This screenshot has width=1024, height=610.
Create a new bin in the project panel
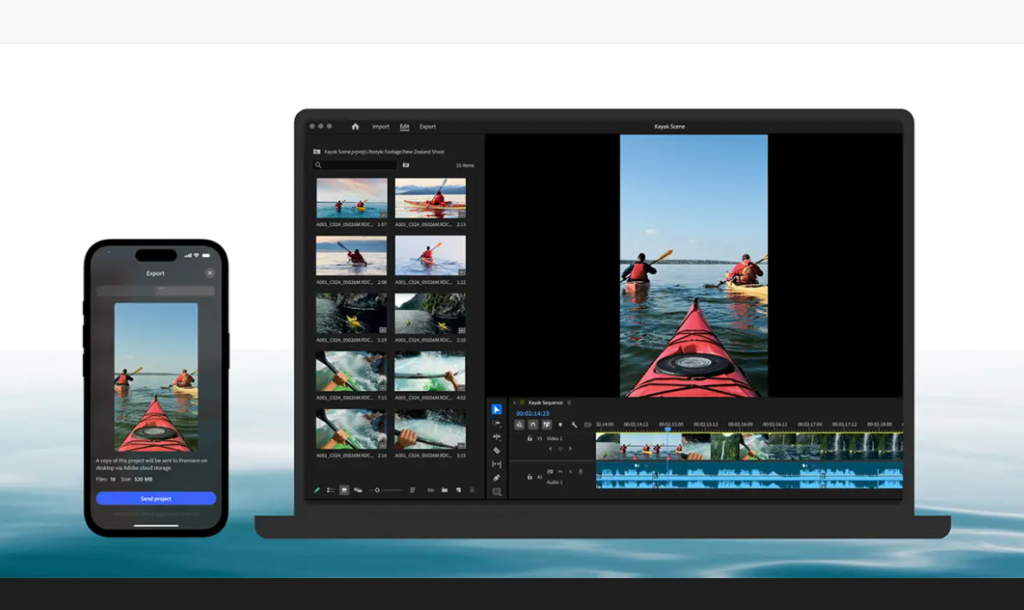click(x=445, y=490)
